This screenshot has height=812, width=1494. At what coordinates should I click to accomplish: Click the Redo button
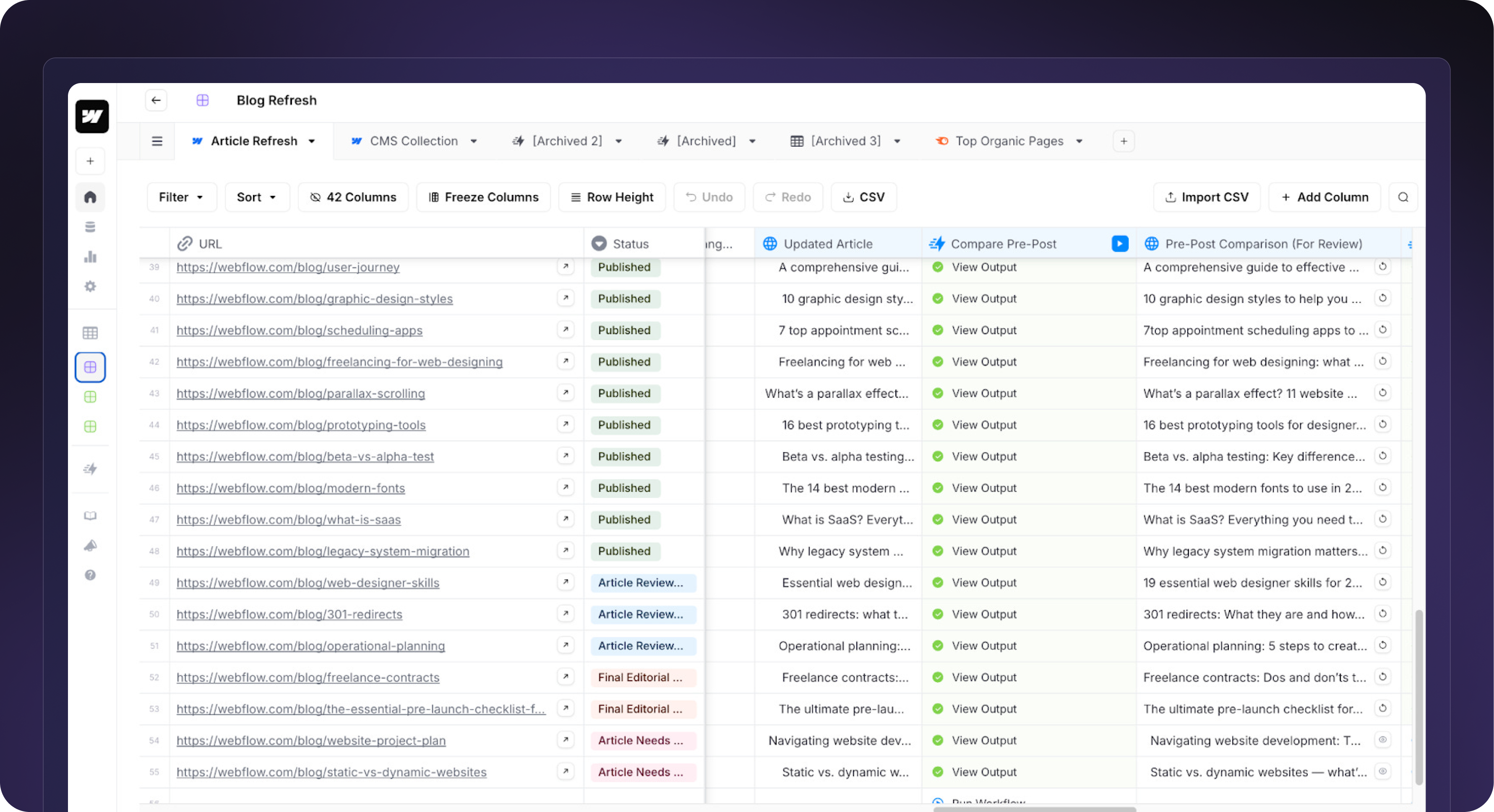point(787,197)
